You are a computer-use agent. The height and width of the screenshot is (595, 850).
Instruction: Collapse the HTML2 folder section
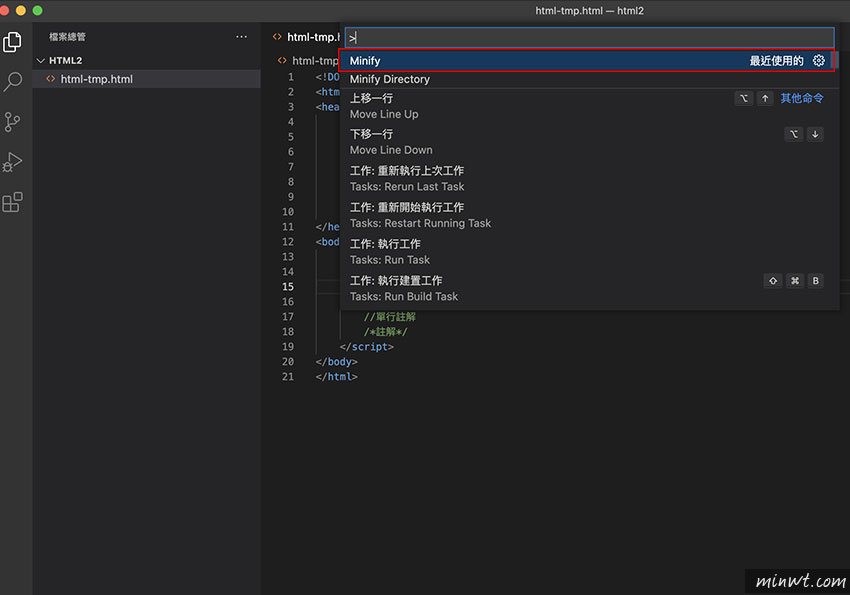pyautogui.click(x=40, y=61)
